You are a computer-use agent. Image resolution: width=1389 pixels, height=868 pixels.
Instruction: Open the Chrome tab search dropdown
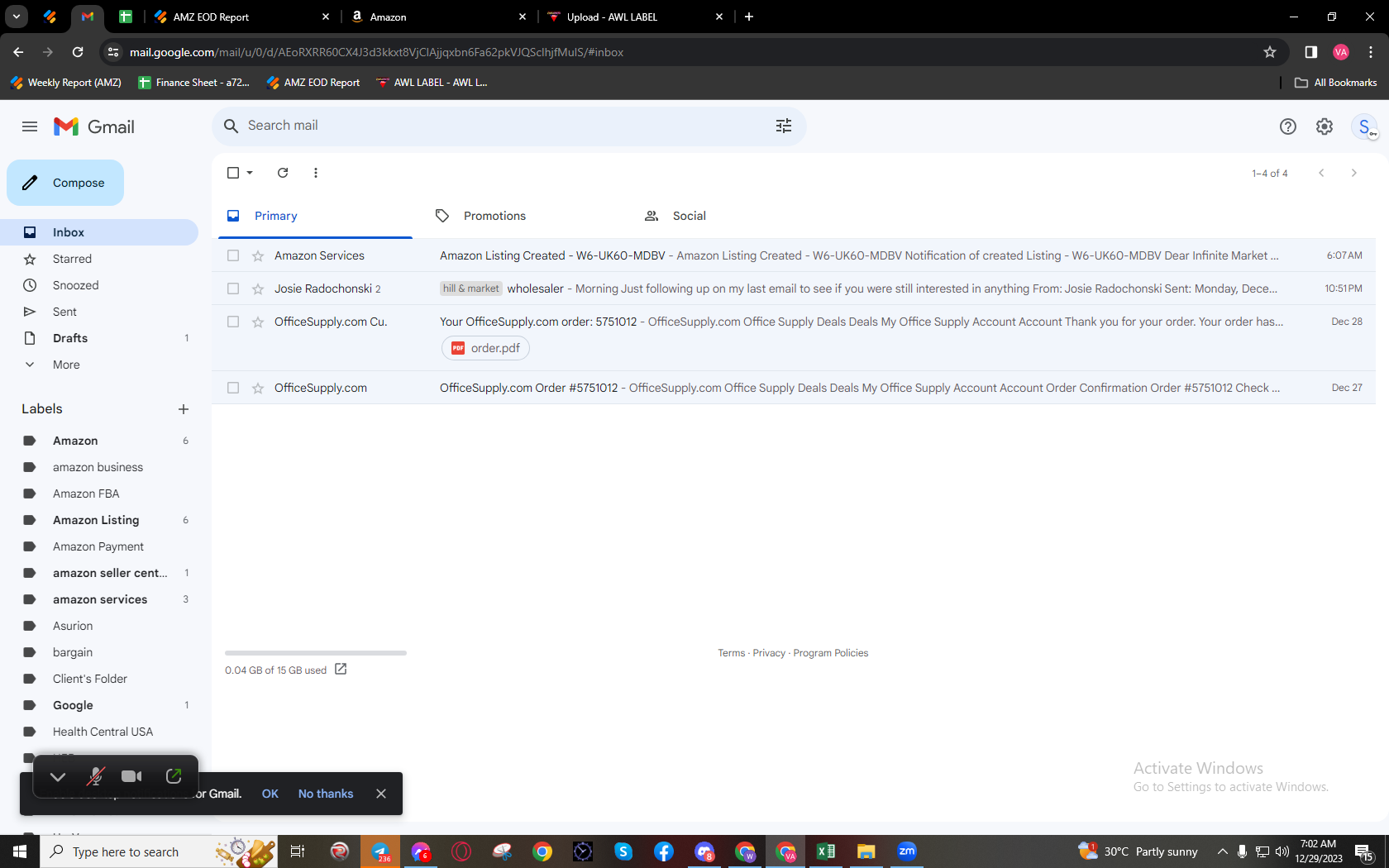pyautogui.click(x=17, y=17)
